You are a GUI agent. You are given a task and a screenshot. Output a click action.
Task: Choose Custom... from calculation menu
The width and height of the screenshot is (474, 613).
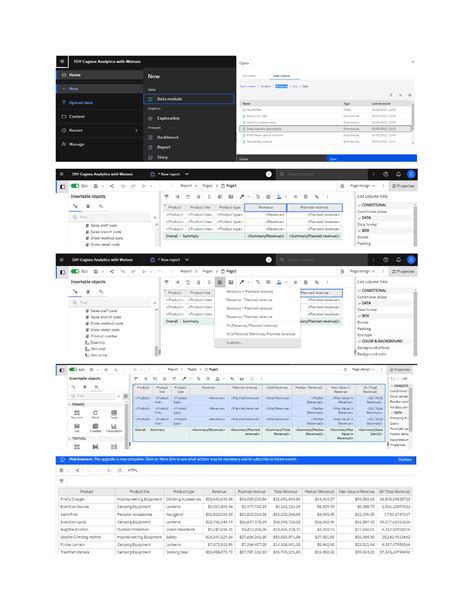pyautogui.click(x=234, y=342)
